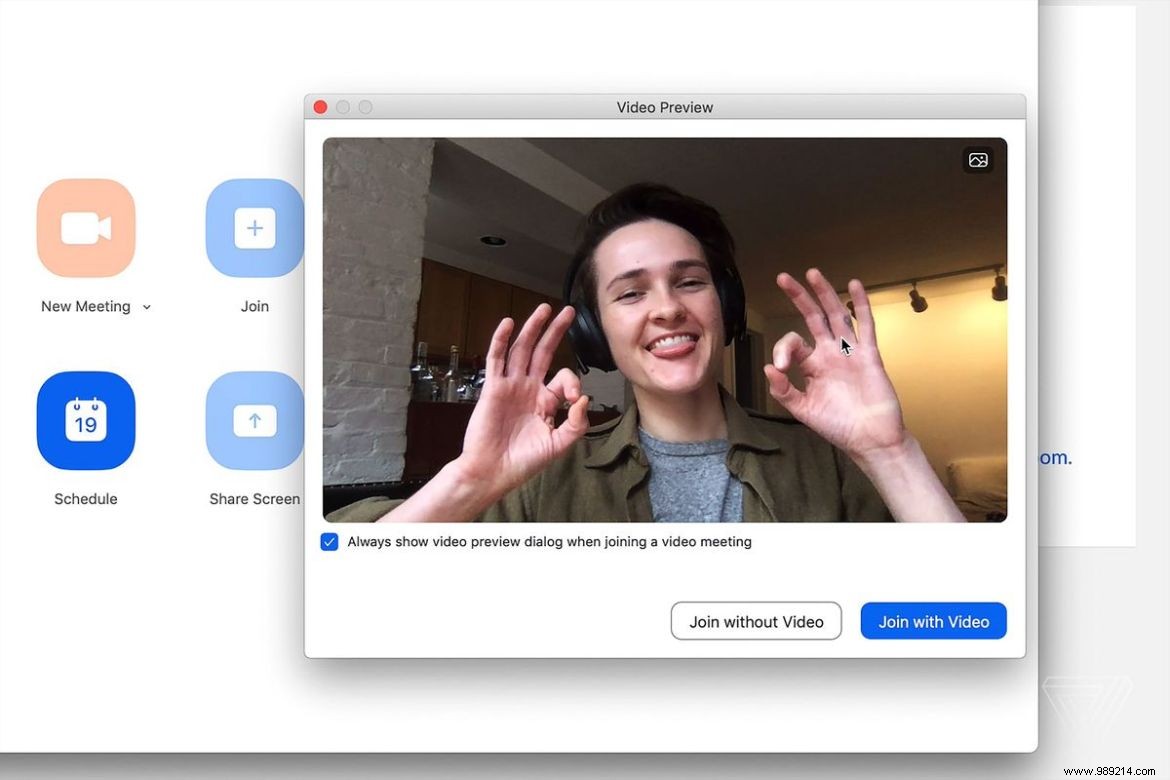The height and width of the screenshot is (780, 1170).
Task: Click the chevron next to New Meeting label
Action: (147, 307)
